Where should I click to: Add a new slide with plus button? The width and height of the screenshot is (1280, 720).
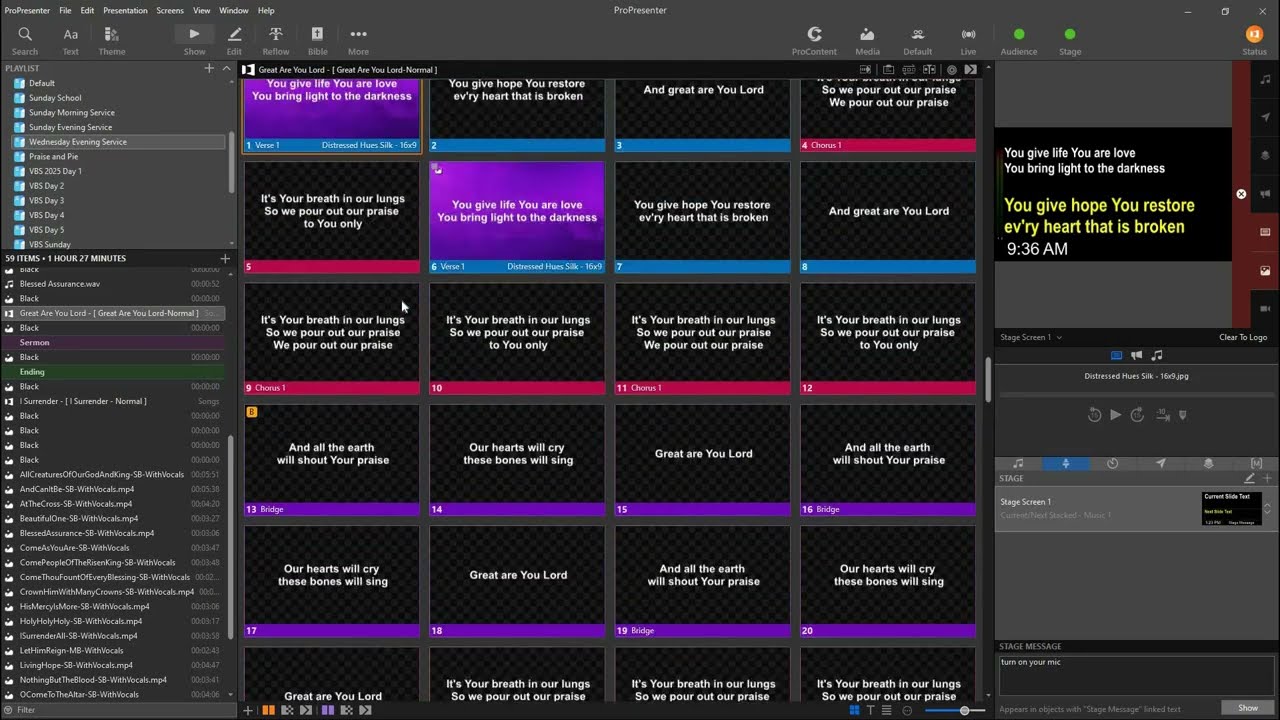click(248, 710)
